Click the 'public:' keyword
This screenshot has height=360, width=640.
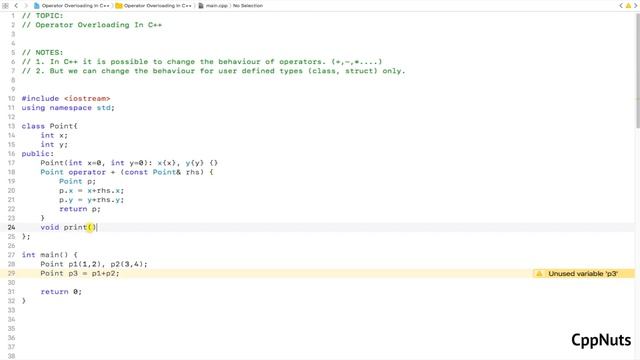coord(38,153)
